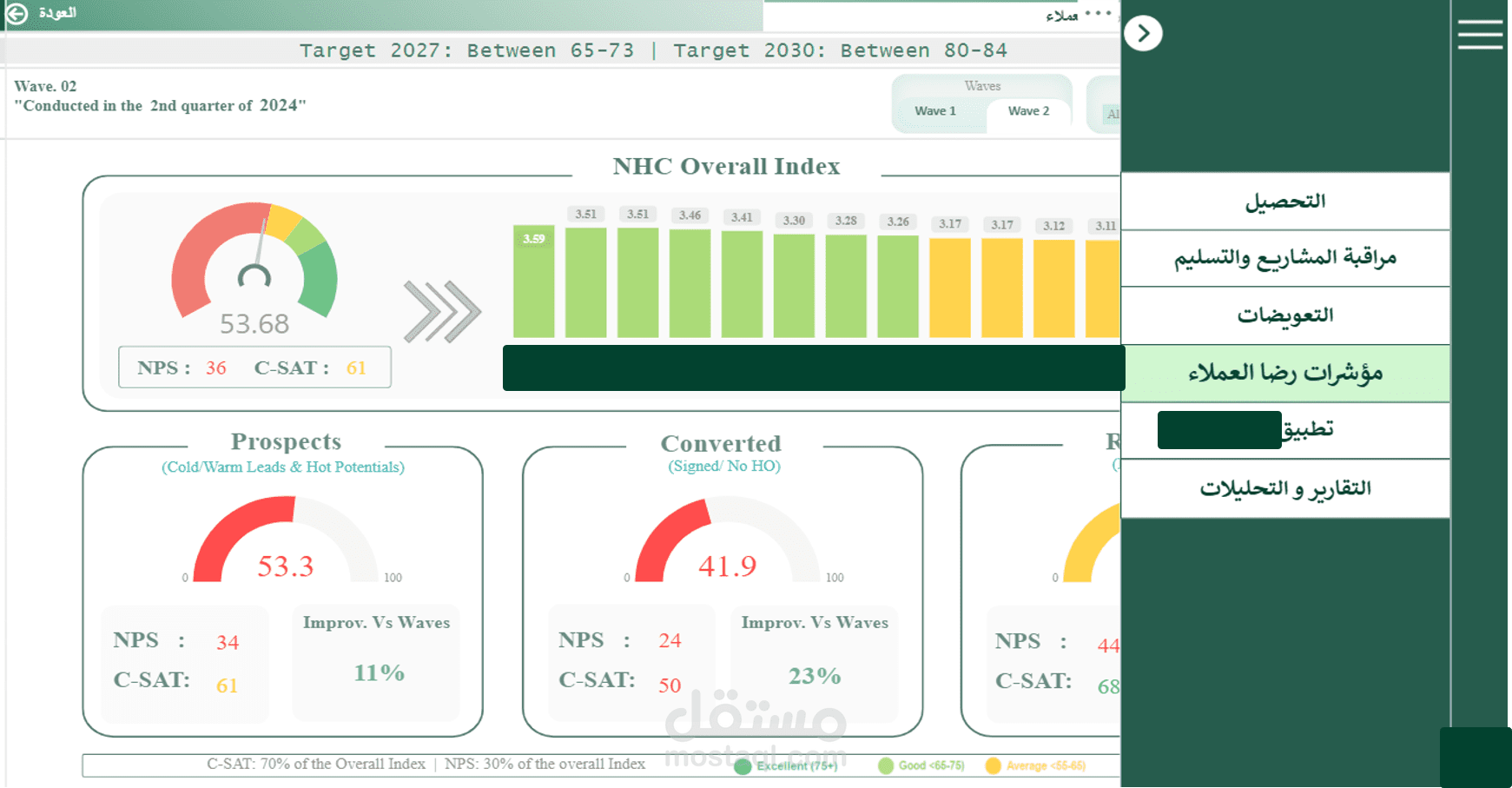Click '(Cold/Warm Leads & Hot Potentials)' subtitle
Image resolution: width=1512 pixels, height=788 pixels.
tap(283, 467)
